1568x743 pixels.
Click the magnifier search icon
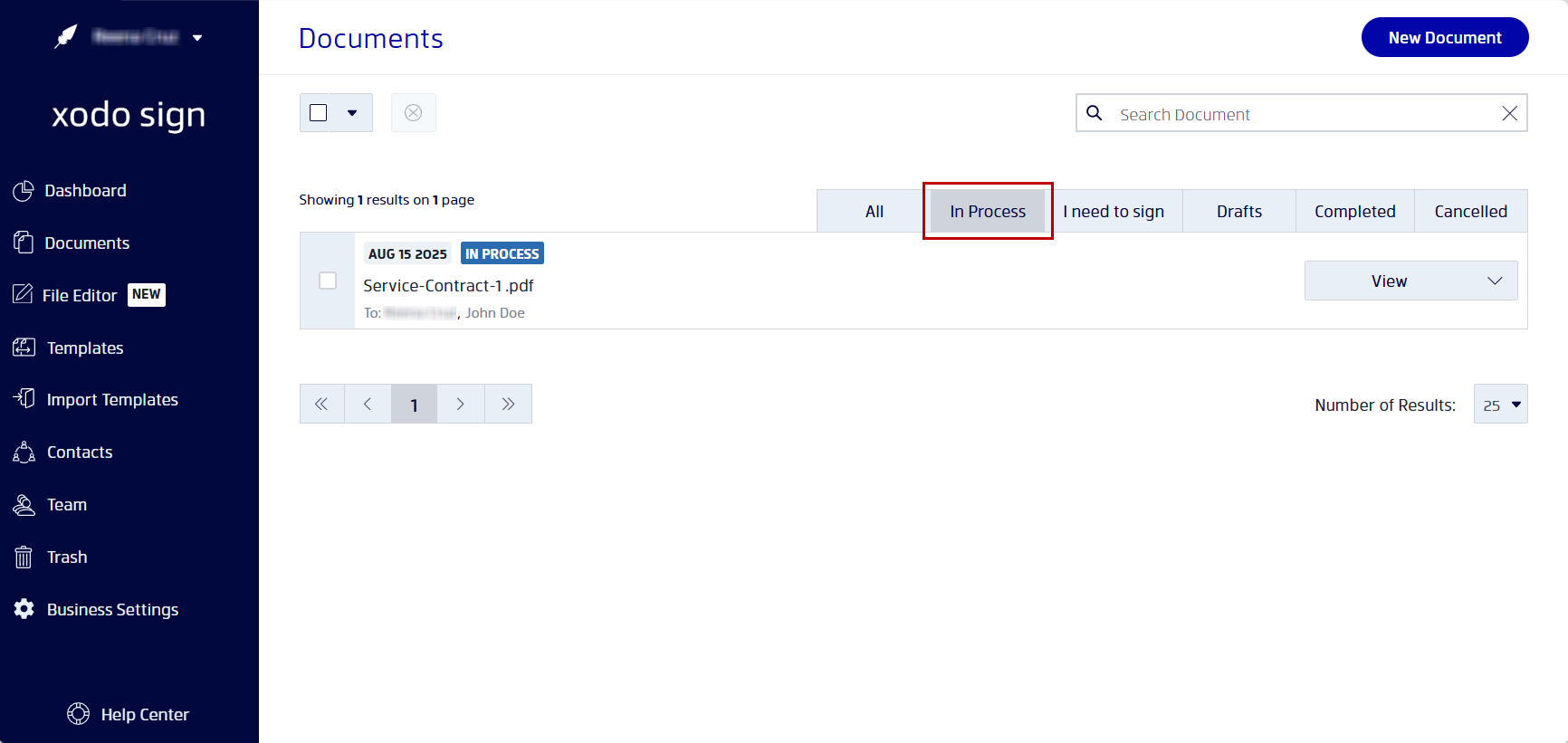(1095, 113)
